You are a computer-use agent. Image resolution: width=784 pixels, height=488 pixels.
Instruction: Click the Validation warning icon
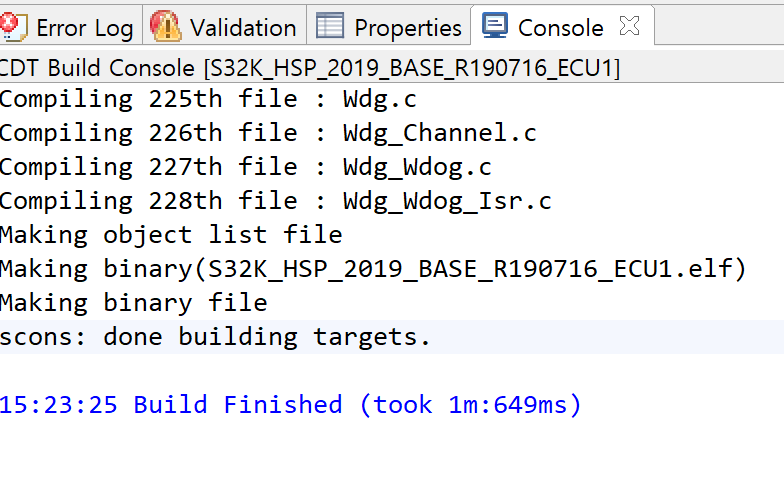pyautogui.click(x=166, y=26)
